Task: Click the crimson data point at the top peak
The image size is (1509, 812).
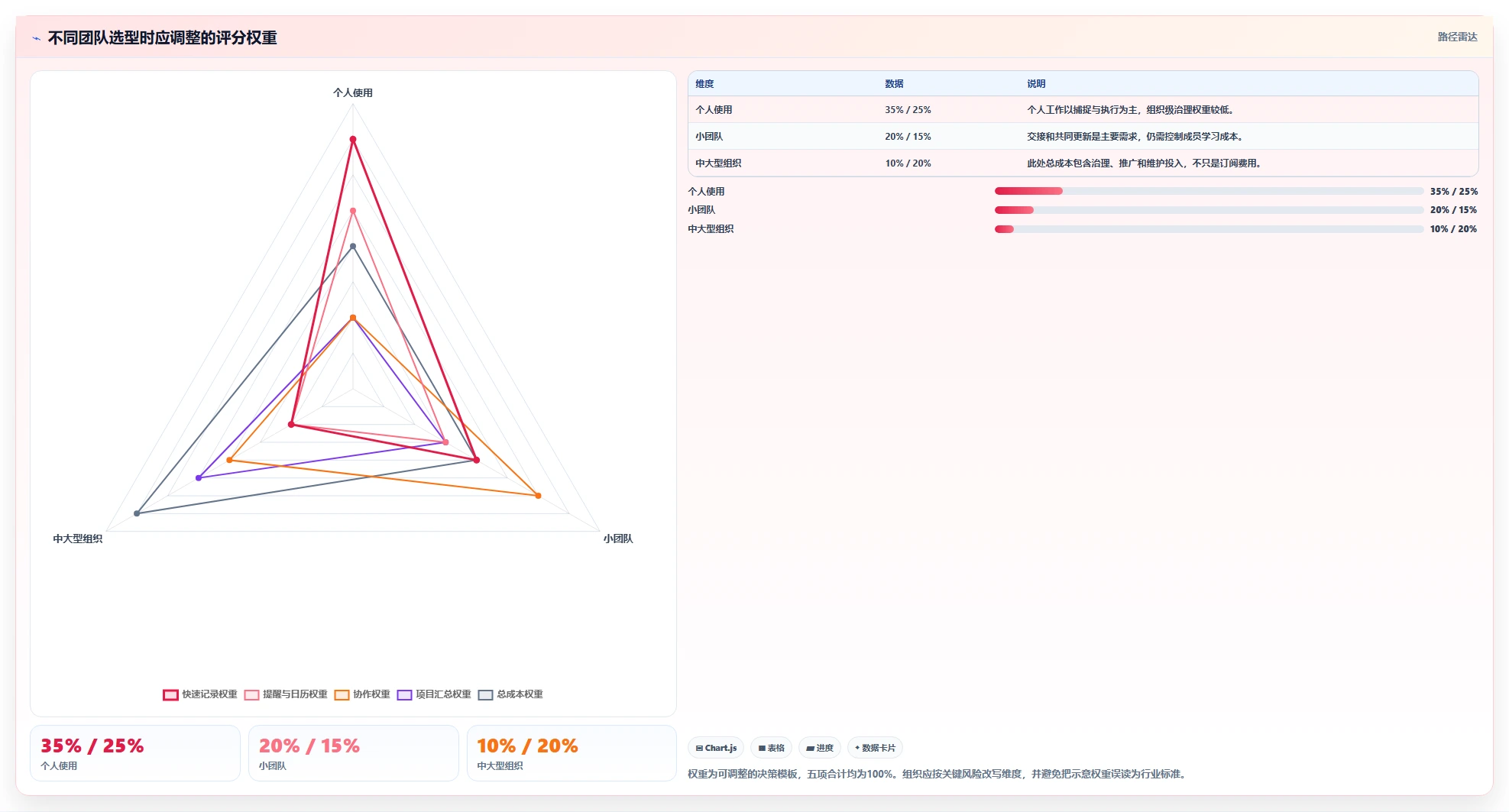Action: click(353, 139)
